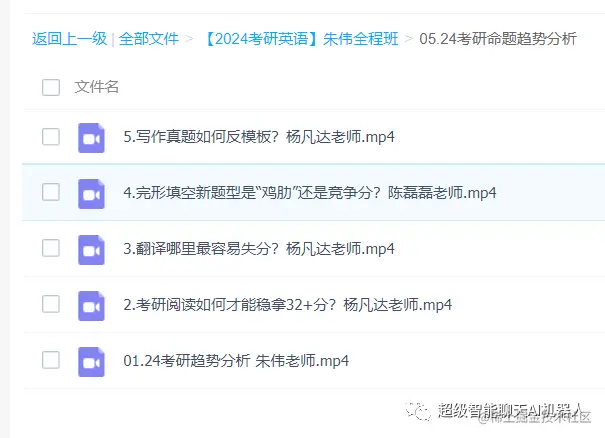Open 全部文件 breadcrumb link
Screen dimensions: 605x438
pyautogui.click(x=149, y=39)
